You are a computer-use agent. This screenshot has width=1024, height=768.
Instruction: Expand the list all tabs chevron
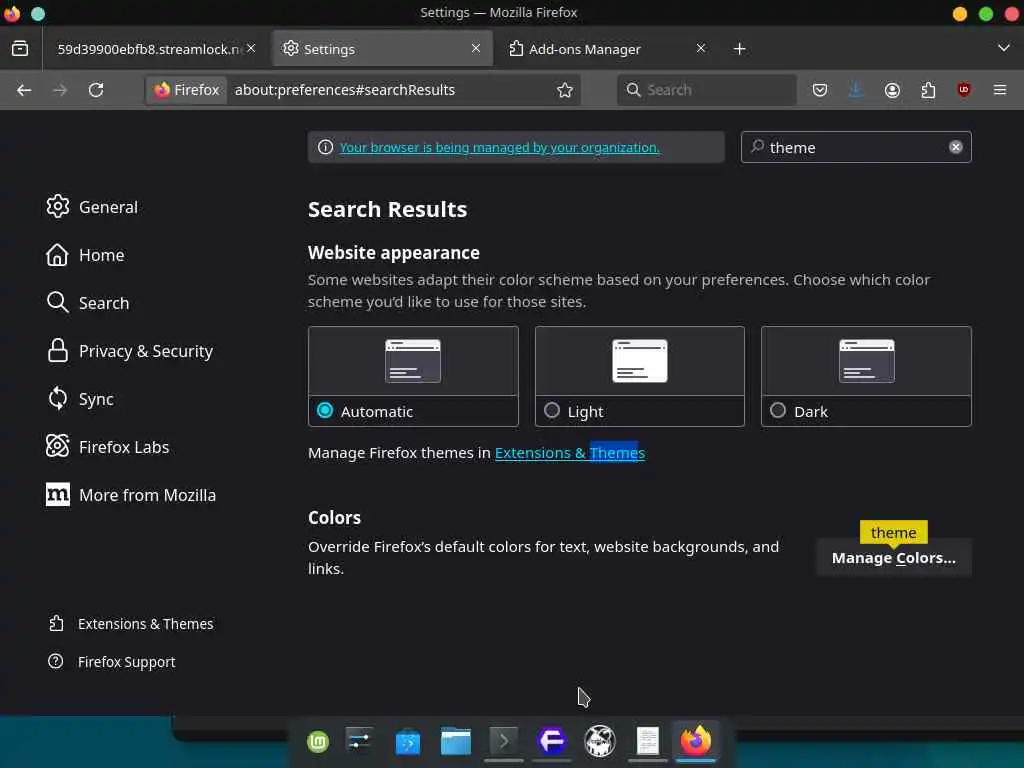pyautogui.click(x=1004, y=48)
